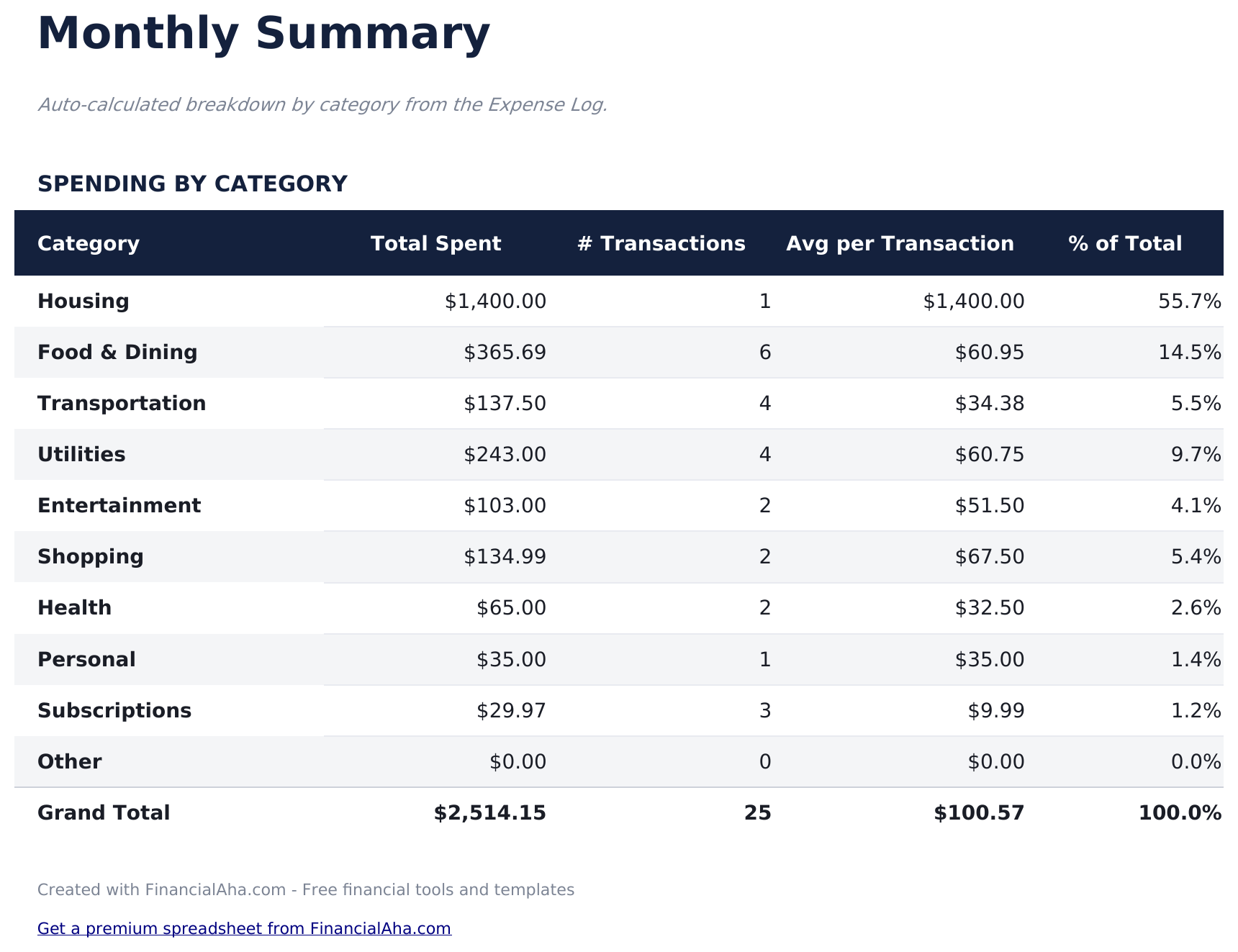Click the Avg per Transaction header
1238x952 pixels.
900,243
